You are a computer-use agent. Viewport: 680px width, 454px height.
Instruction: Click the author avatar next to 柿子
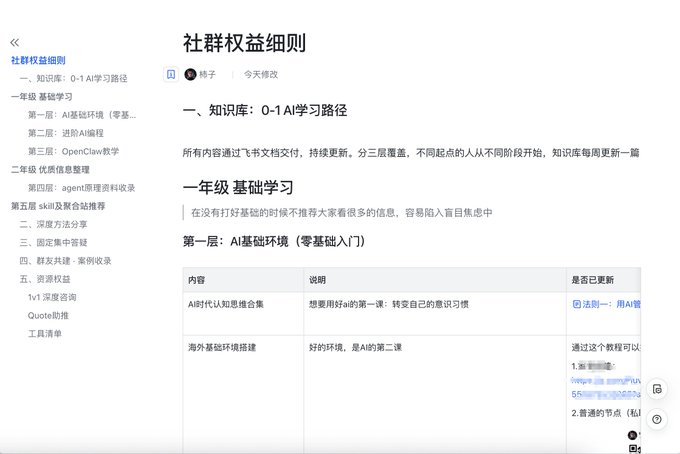[x=190, y=74]
